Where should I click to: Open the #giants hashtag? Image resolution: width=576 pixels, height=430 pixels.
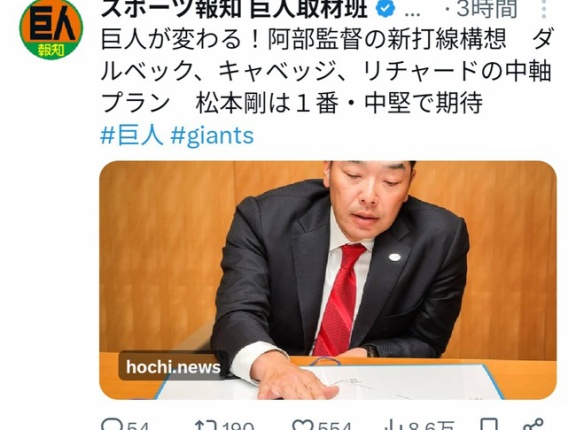[x=212, y=136]
